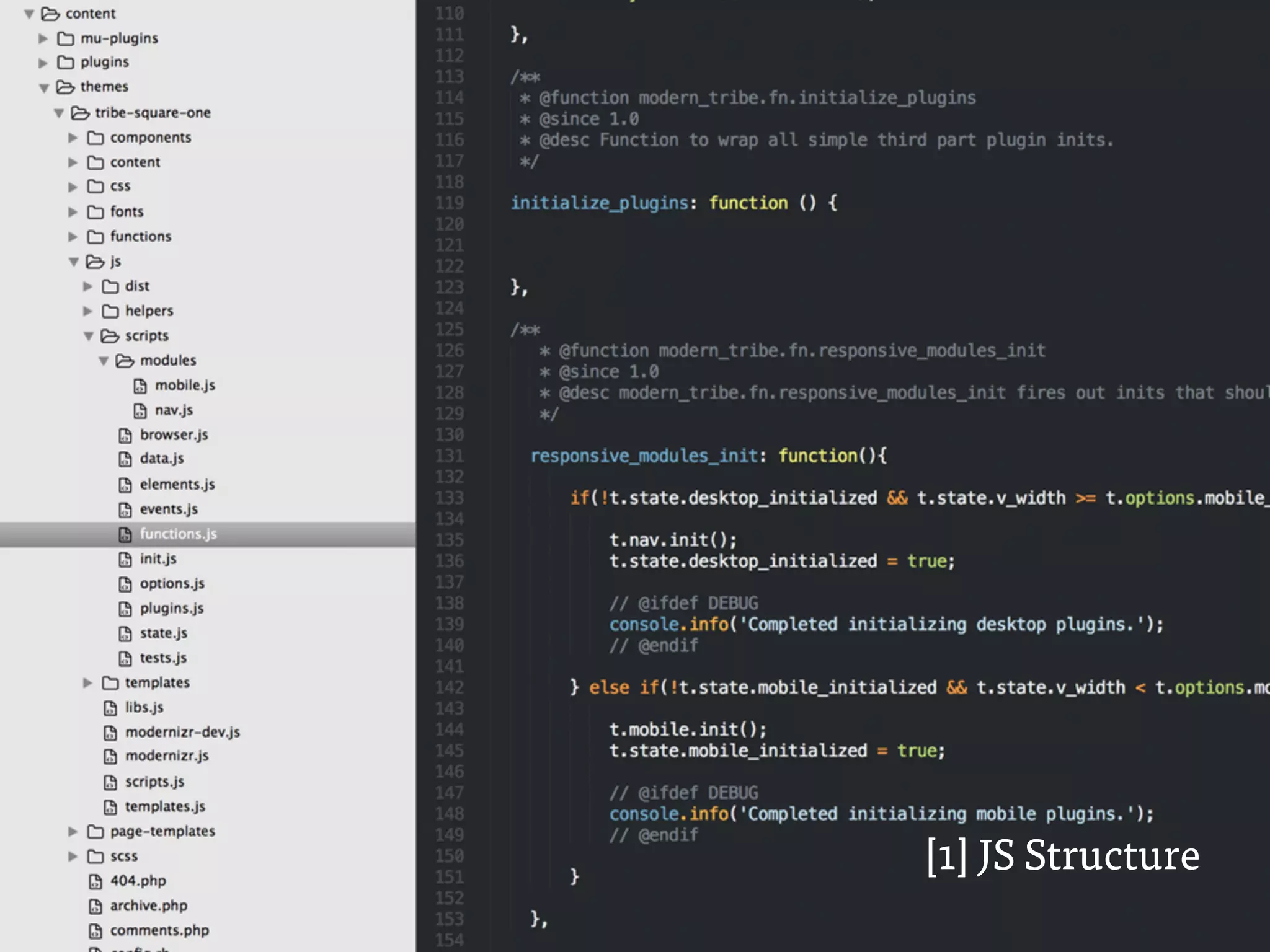Select the highlighted functions.js file name
Image resolution: width=1270 pixels, height=952 pixels.
coord(178,534)
